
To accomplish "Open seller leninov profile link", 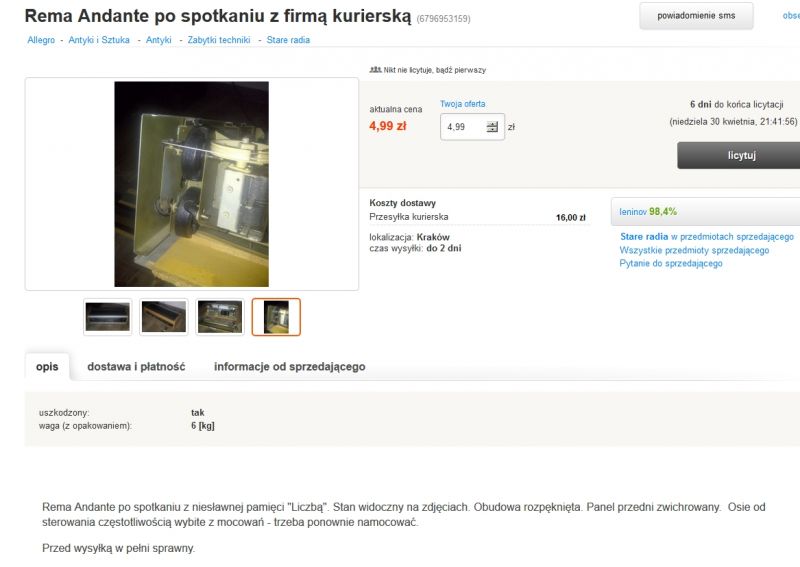I will [x=633, y=212].
